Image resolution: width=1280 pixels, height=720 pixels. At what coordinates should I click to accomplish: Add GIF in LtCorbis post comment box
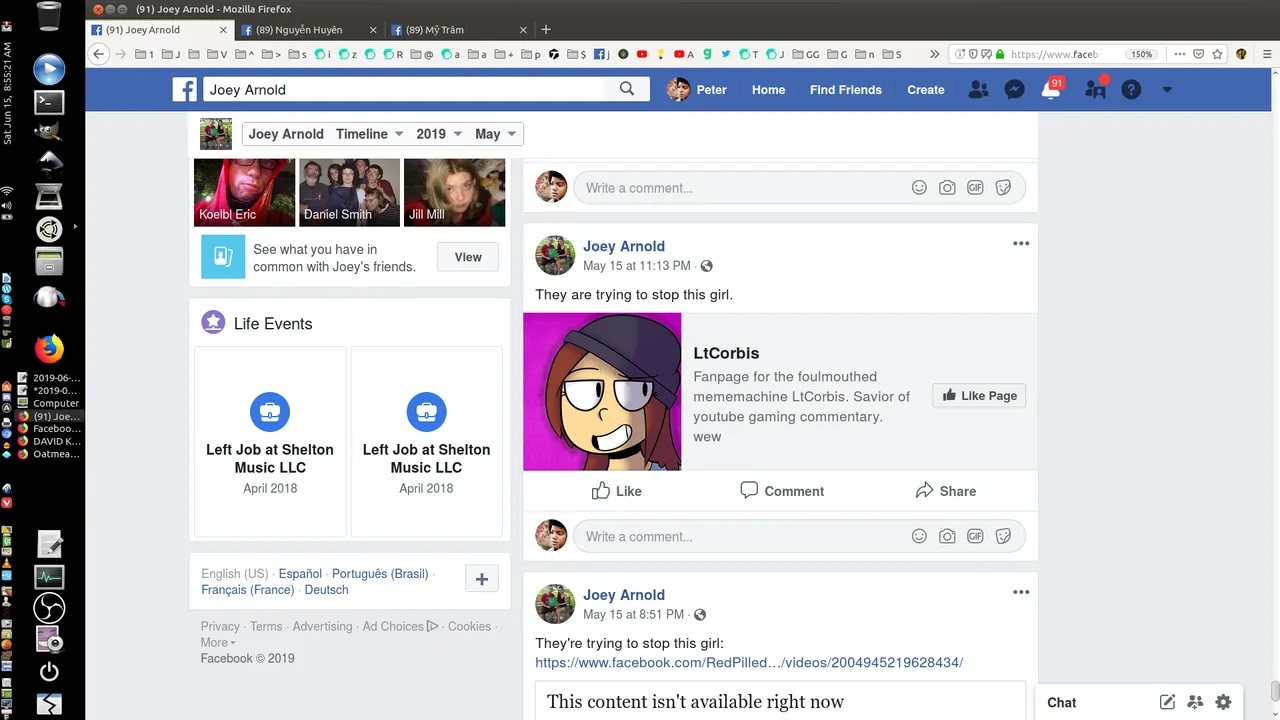click(x=975, y=536)
